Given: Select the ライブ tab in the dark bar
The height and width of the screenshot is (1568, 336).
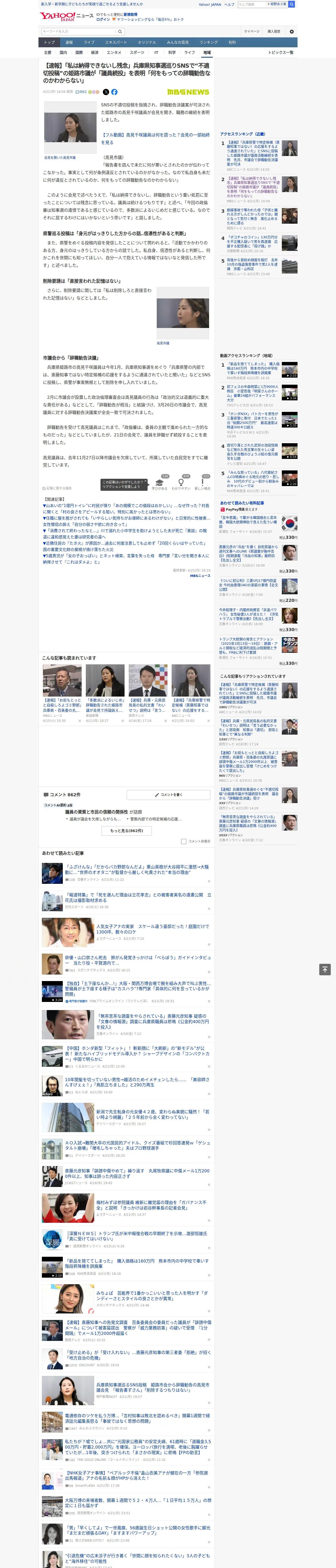Looking at the screenshot, I should (89, 42).
